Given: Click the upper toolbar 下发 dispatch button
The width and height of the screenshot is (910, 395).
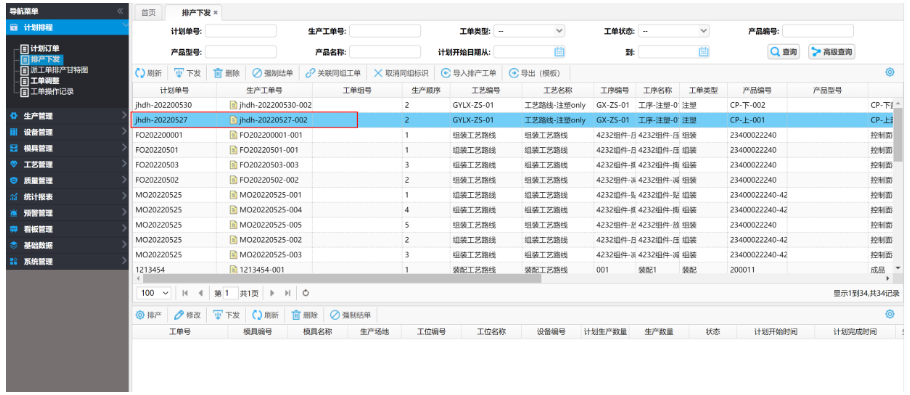Looking at the screenshot, I should [x=187, y=74].
